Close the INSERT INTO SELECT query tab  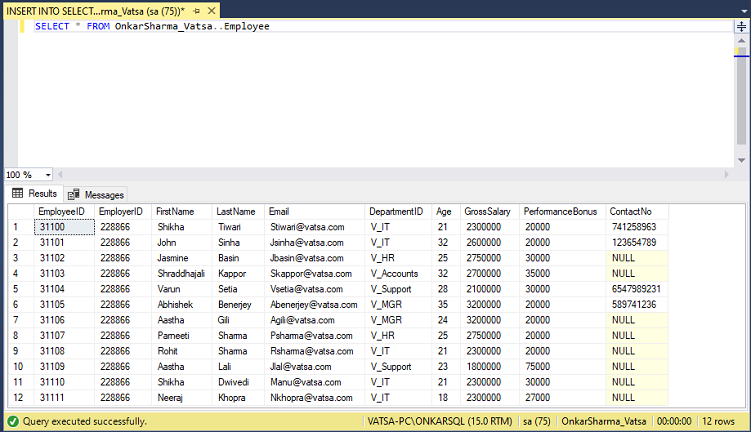pos(211,11)
